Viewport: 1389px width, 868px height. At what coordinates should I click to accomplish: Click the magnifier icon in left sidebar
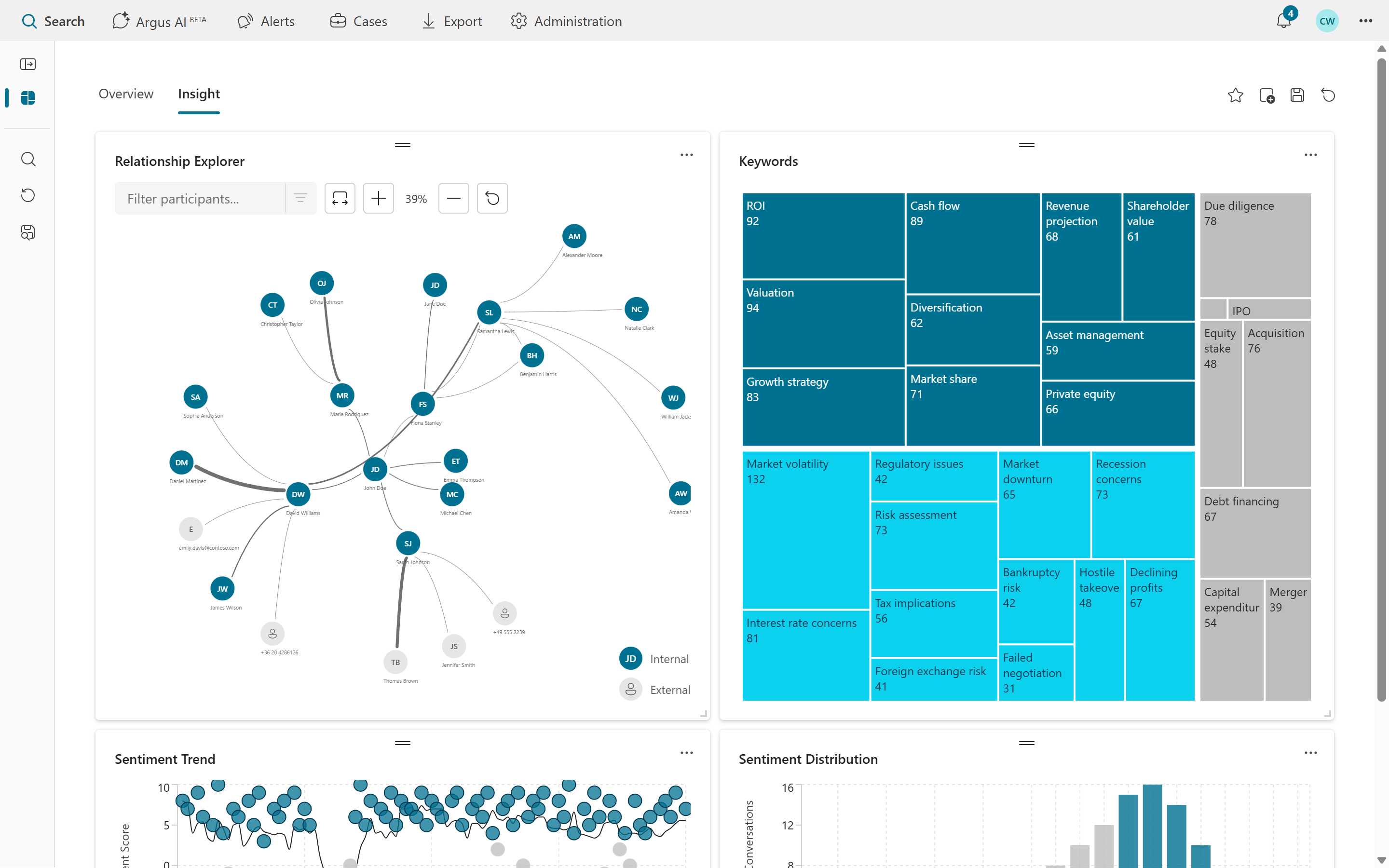[27, 159]
